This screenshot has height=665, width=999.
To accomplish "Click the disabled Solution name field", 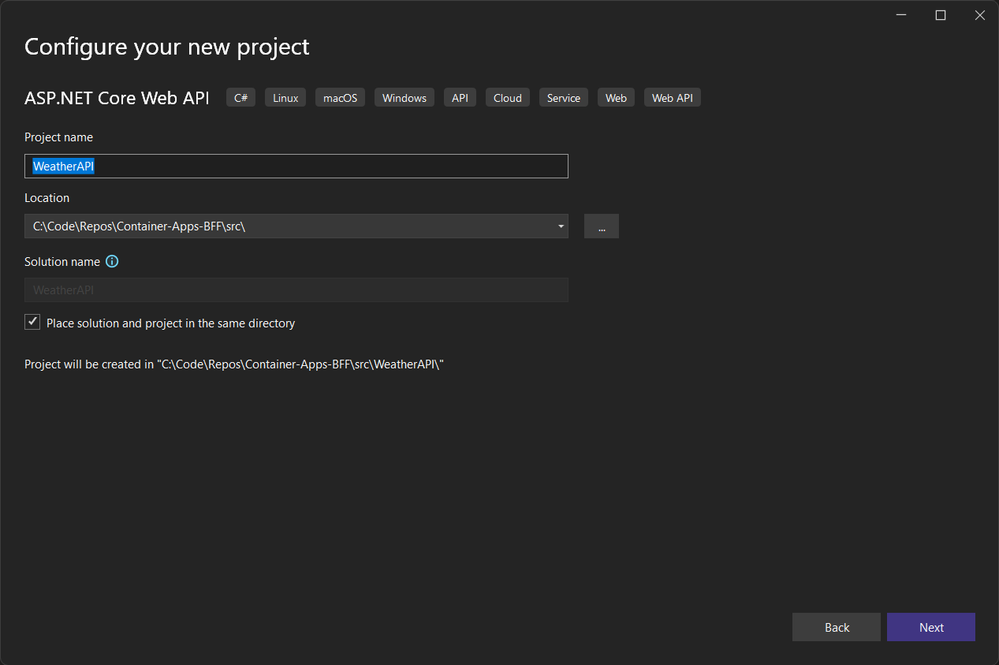I will coord(296,290).
